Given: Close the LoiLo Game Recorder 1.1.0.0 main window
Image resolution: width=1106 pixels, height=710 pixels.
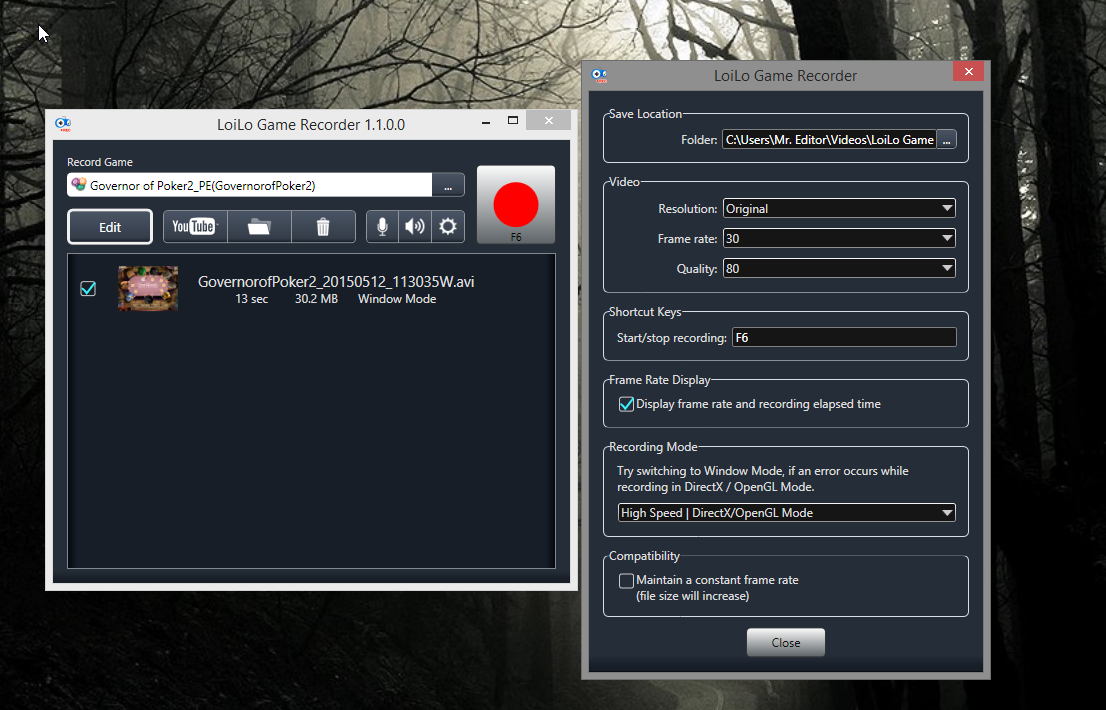Looking at the screenshot, I should tap(549, 121).
